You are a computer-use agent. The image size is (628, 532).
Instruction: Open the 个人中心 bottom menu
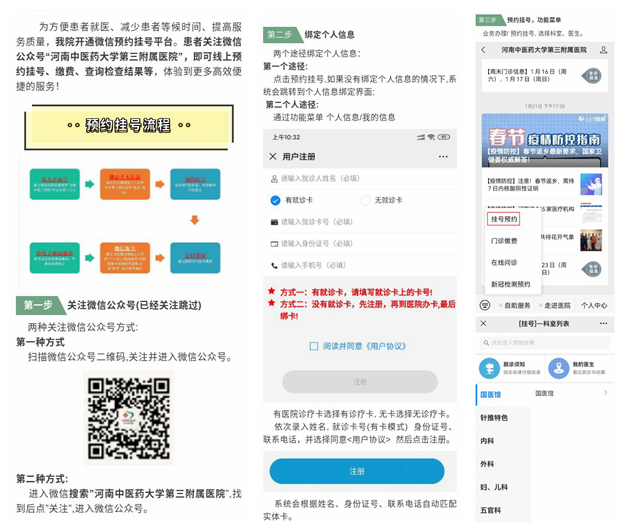point(594,305)
